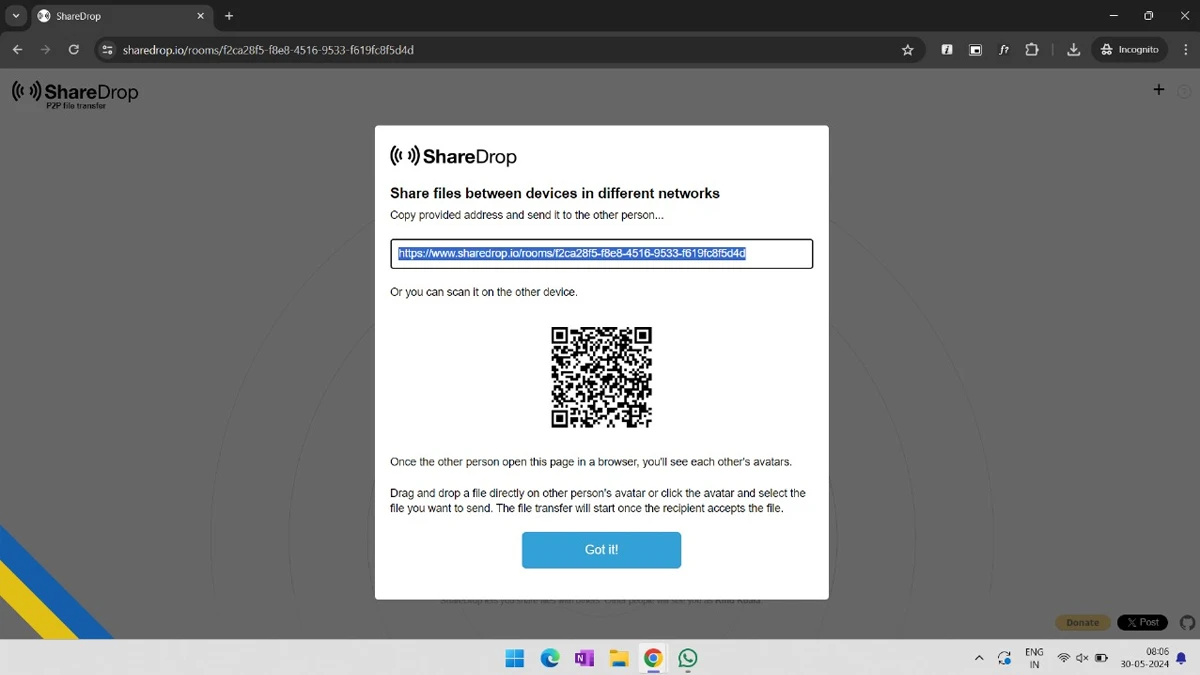Viewport: 1200px width, 675px height.
Task: View site information icon in address bar
Action: pos(108,50)
